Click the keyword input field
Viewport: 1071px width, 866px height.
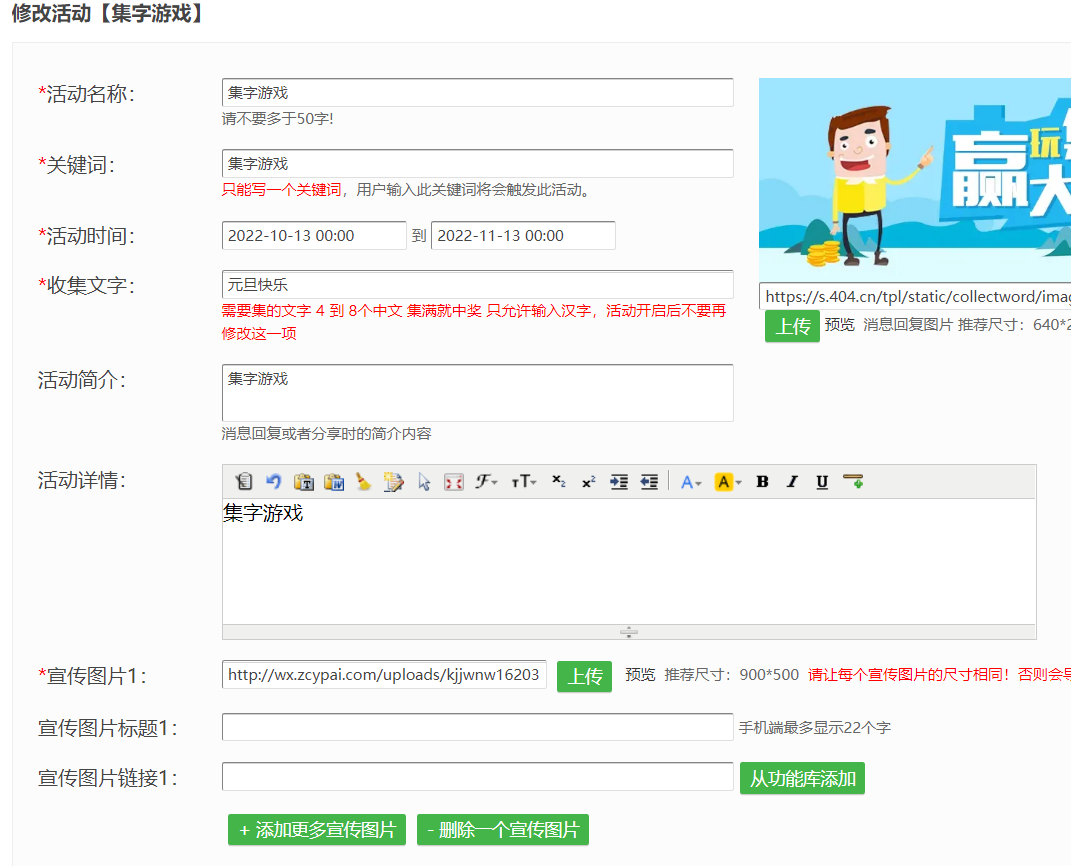(477, 163)
